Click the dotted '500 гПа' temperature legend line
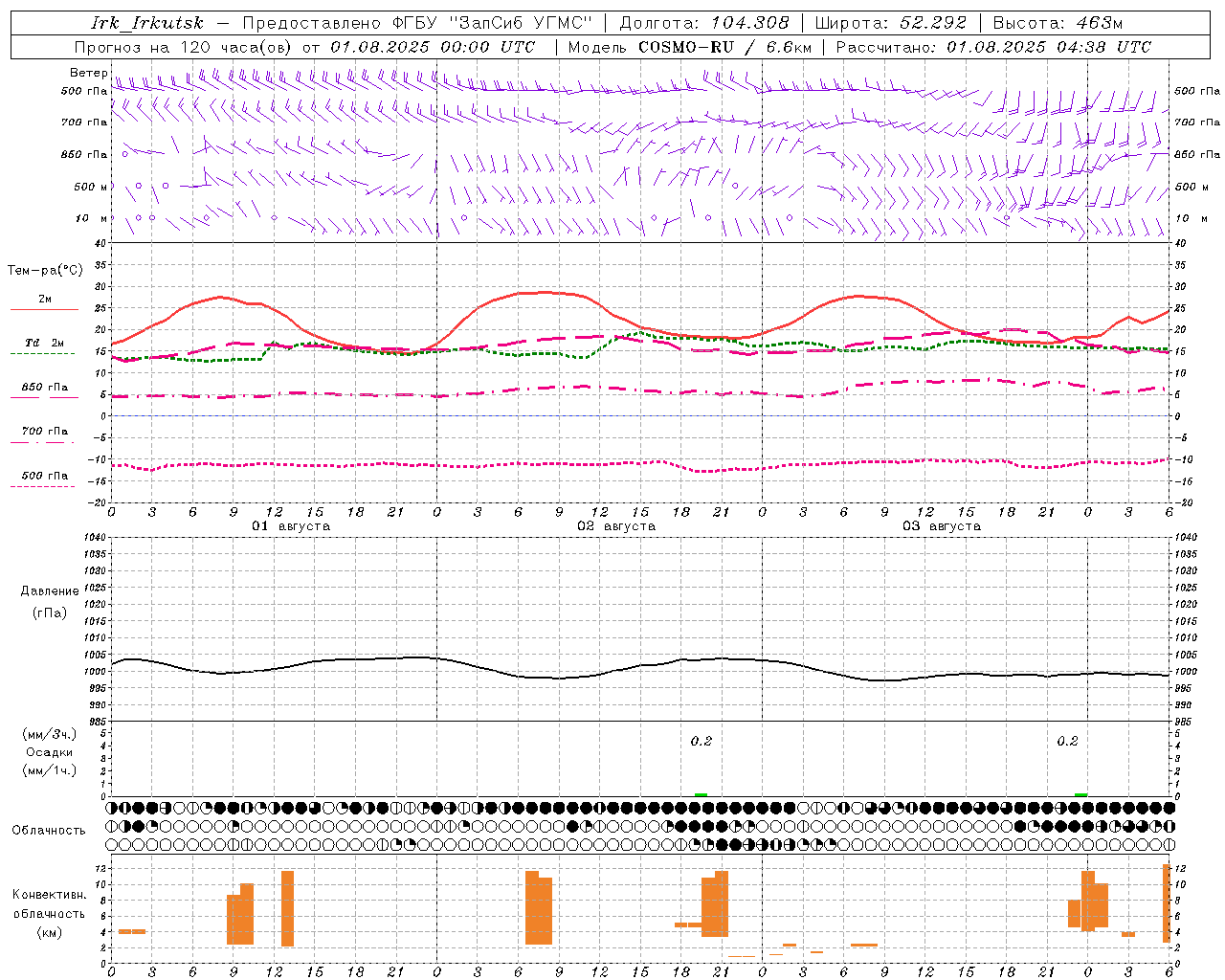 tap(42, 486)
